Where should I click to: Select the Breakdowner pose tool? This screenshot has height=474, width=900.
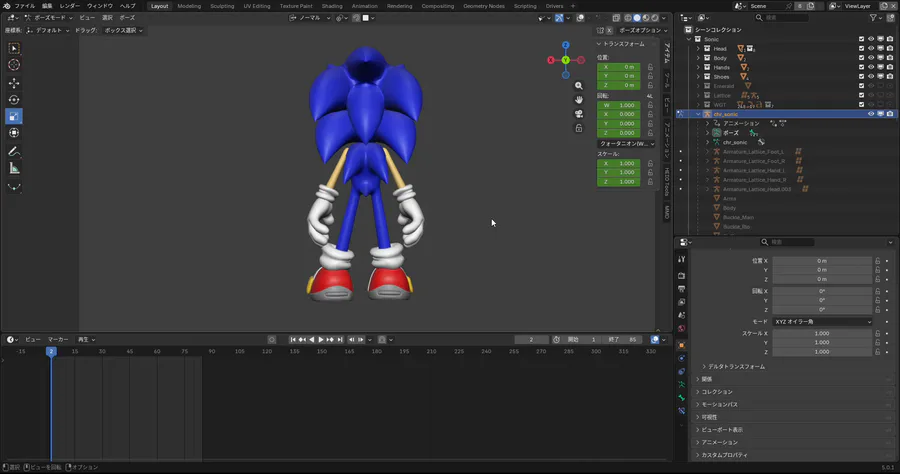(x=14, y=187)
